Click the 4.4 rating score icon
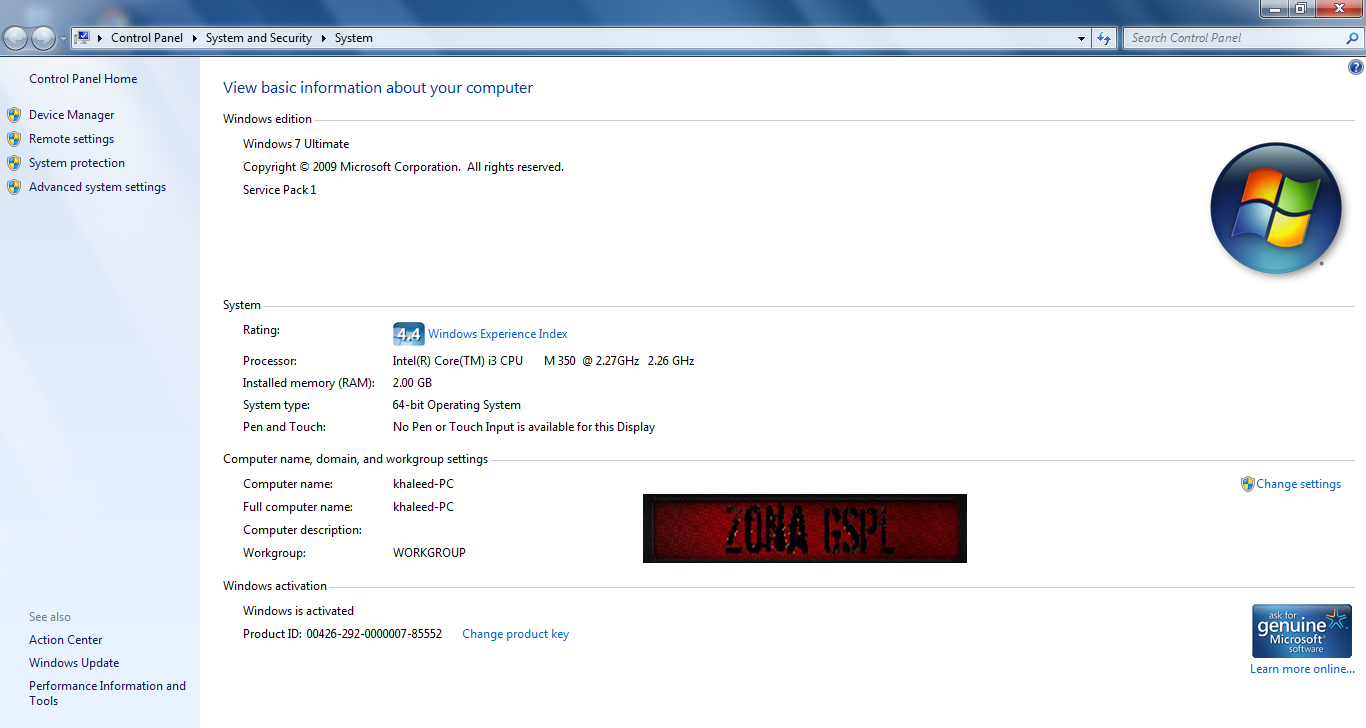 (408, 334)
